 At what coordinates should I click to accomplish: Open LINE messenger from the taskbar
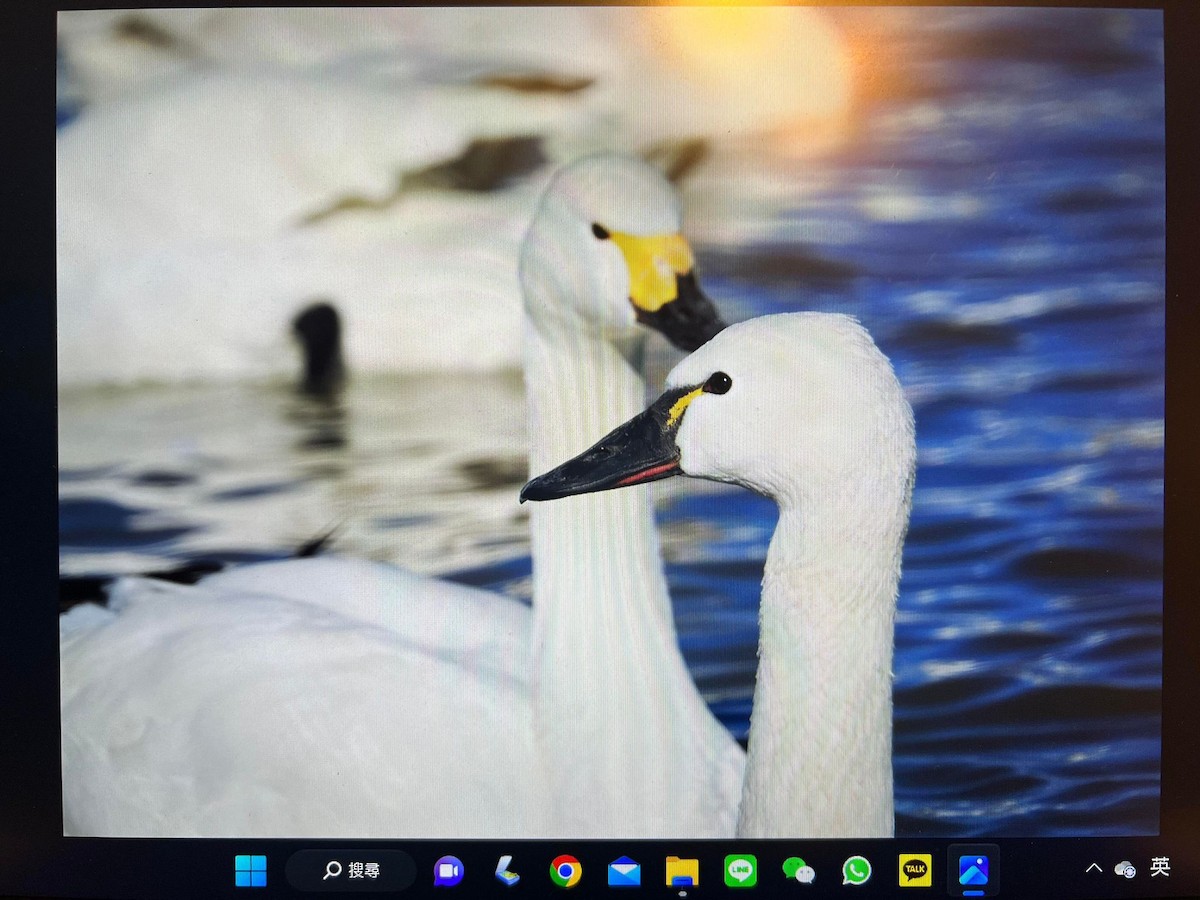point(740,870)
